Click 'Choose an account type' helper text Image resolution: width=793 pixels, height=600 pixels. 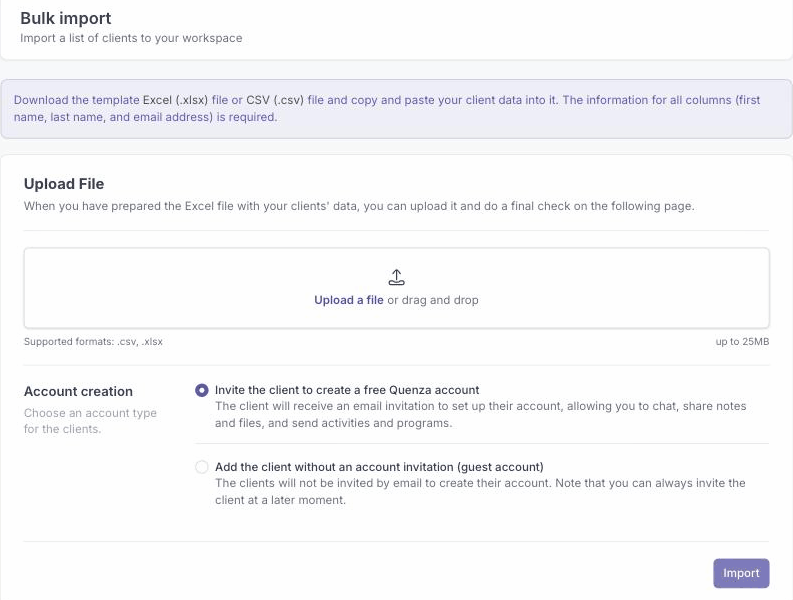(90, 421)
